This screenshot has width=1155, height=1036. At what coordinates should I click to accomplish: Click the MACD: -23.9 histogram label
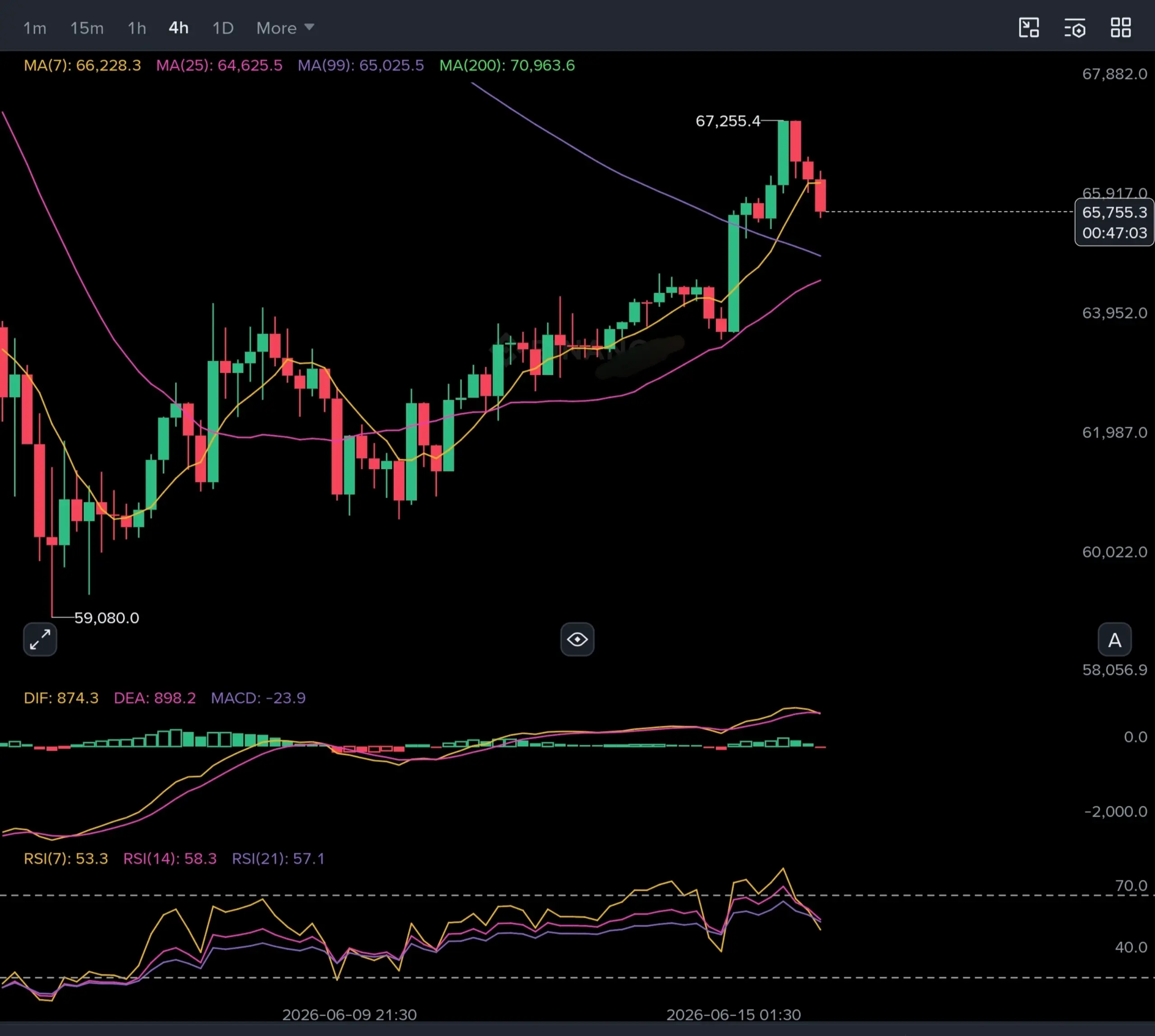259,698
